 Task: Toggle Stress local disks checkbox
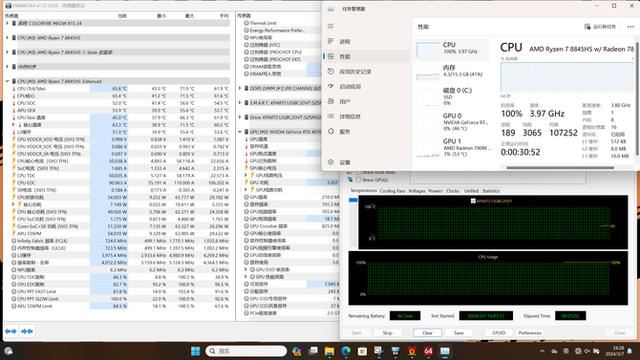tap(358, 172)
